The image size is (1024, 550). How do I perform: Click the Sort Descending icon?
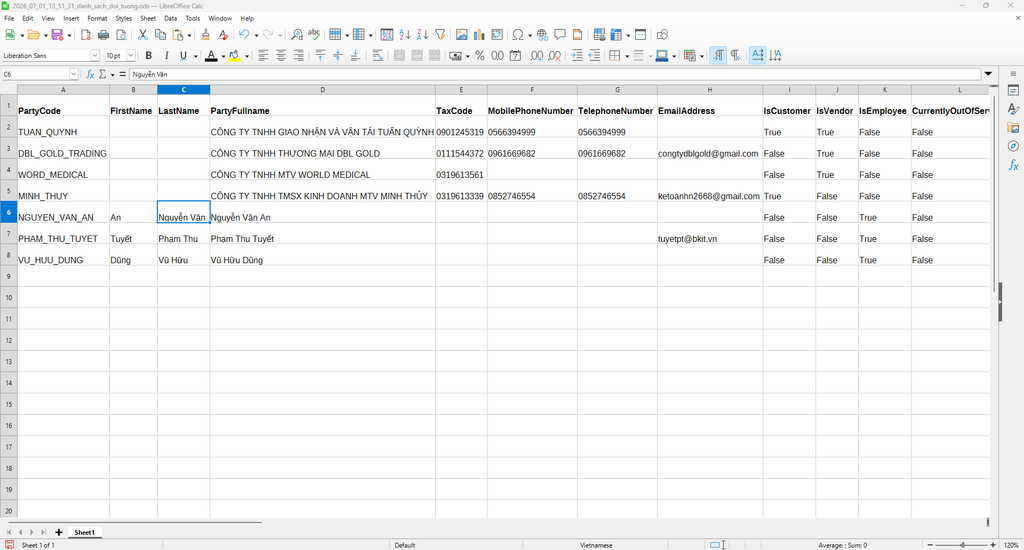click(x=423, y=35)
